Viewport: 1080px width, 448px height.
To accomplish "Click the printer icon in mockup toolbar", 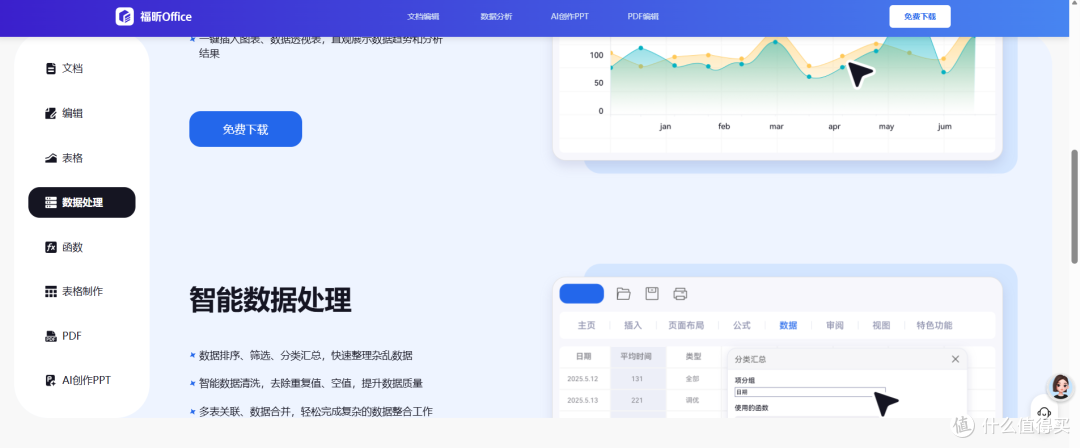I will pyautogui.click(x=680, y=294).
